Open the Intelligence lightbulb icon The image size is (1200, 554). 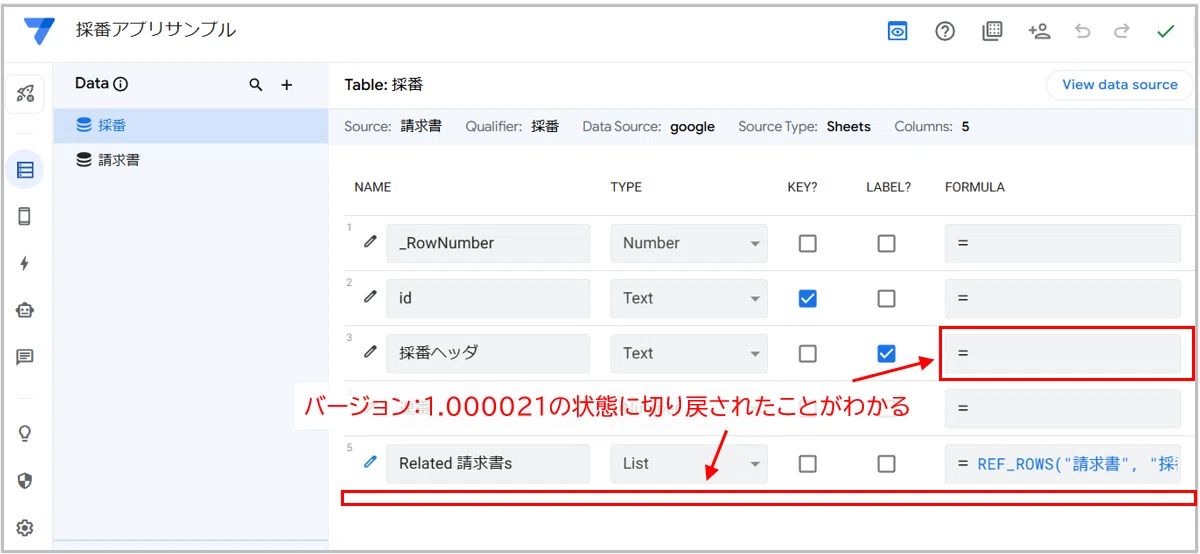pyautogui.click(x=25, y=433)
